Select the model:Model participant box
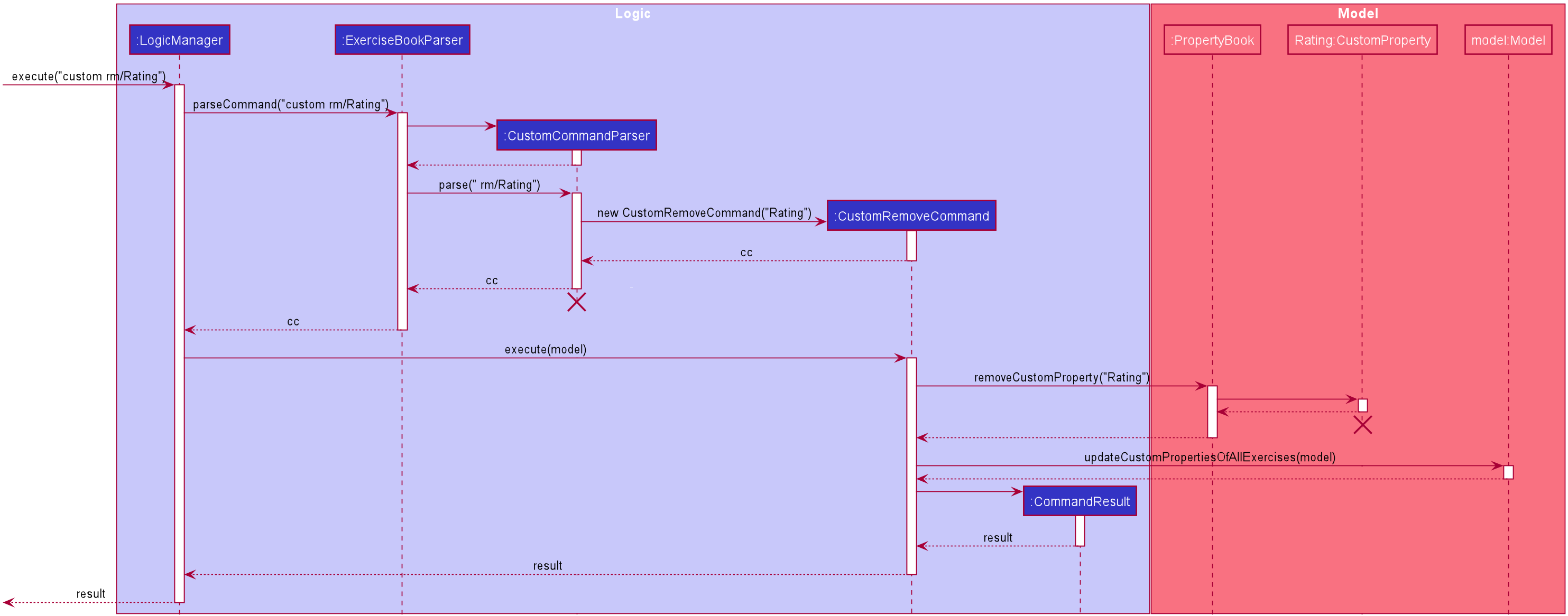This screenshot has height=616, width=1568. [x=1508, y=40]
